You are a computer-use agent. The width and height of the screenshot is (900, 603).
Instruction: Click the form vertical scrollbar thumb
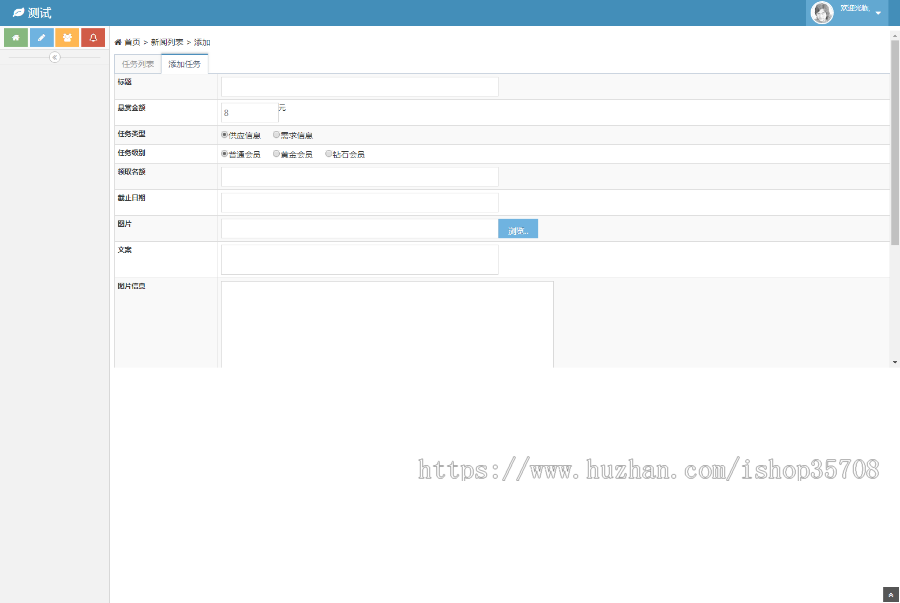coord(895,142)
